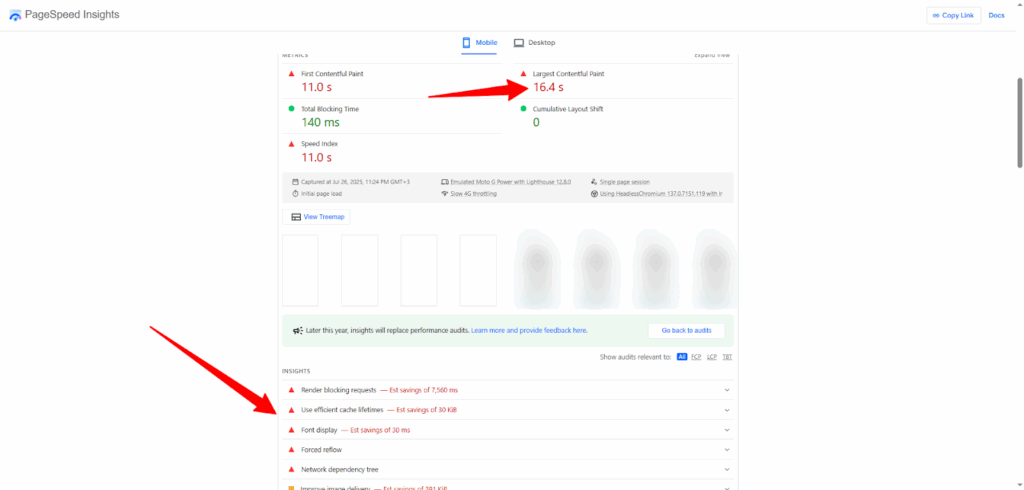Expand the Render blocking requests insight chevron
The width and height of the screenshot is (1024, 490).
tap(727, 390)
